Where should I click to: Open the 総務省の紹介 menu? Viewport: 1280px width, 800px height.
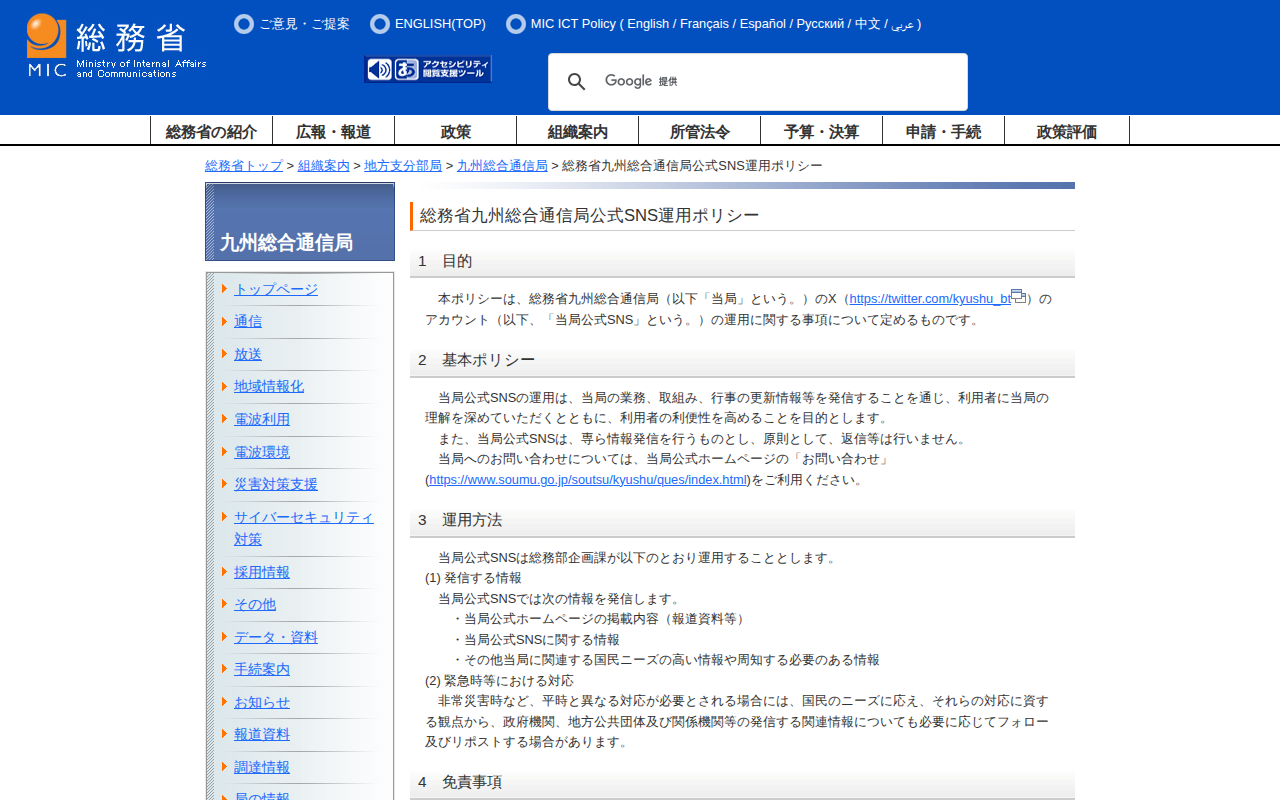coord(211,131)
